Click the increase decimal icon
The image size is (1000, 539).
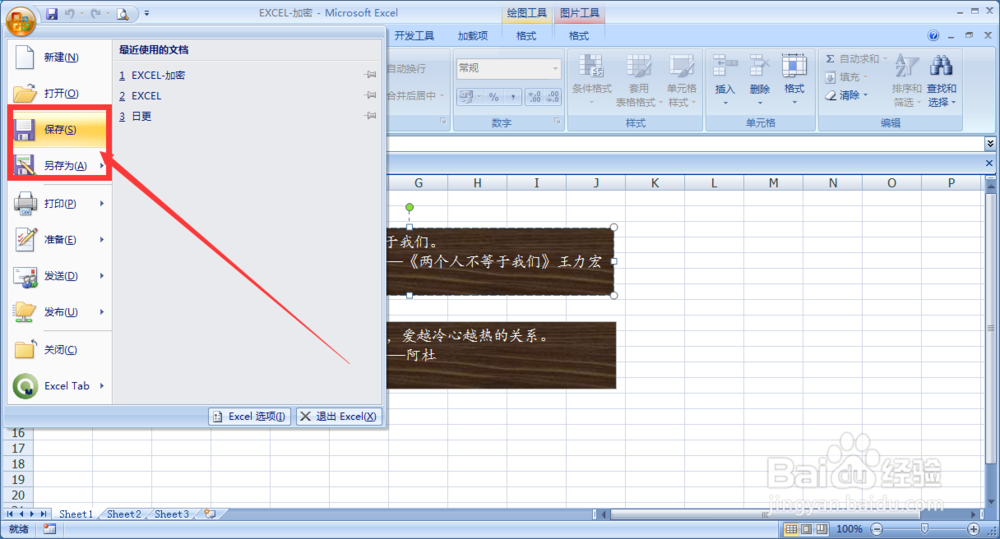pyautogui.click(x=534, y=97)
